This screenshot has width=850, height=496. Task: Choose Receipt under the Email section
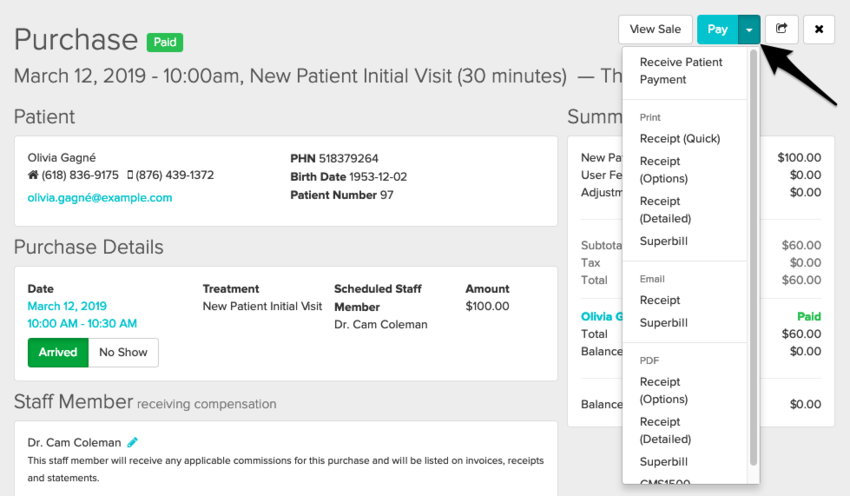(660, 300)
